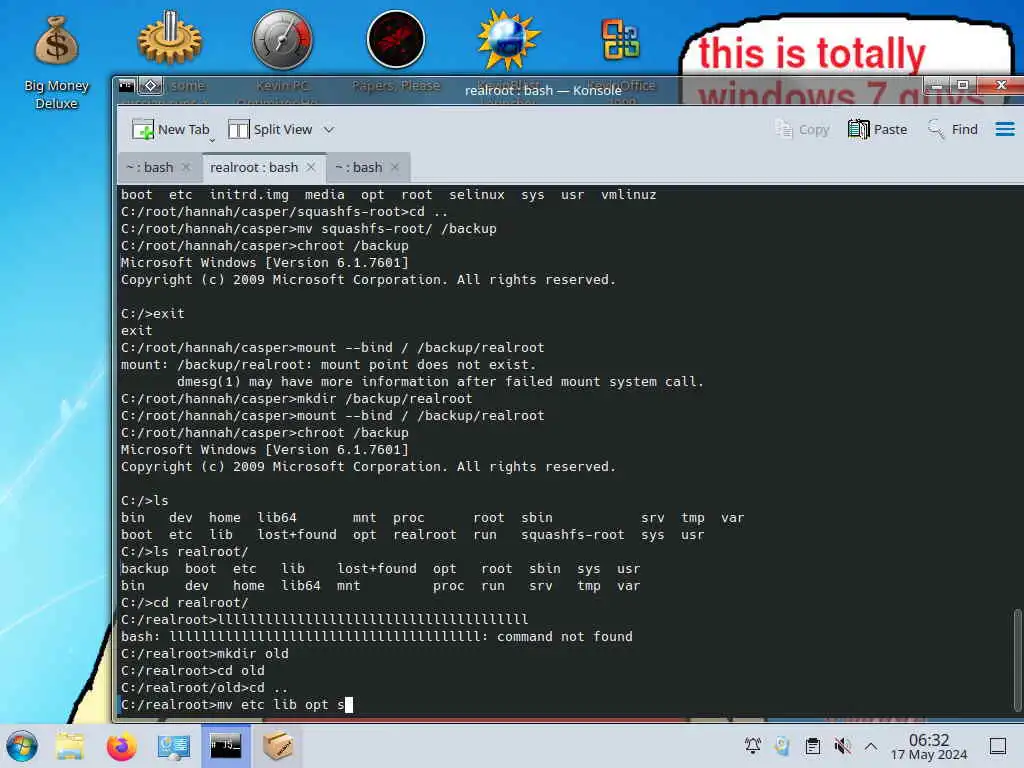Expand the New Tab profile dropdown arrow
Screen dimensions: 1024x768
pyautogui.click(x=212, y=140)
